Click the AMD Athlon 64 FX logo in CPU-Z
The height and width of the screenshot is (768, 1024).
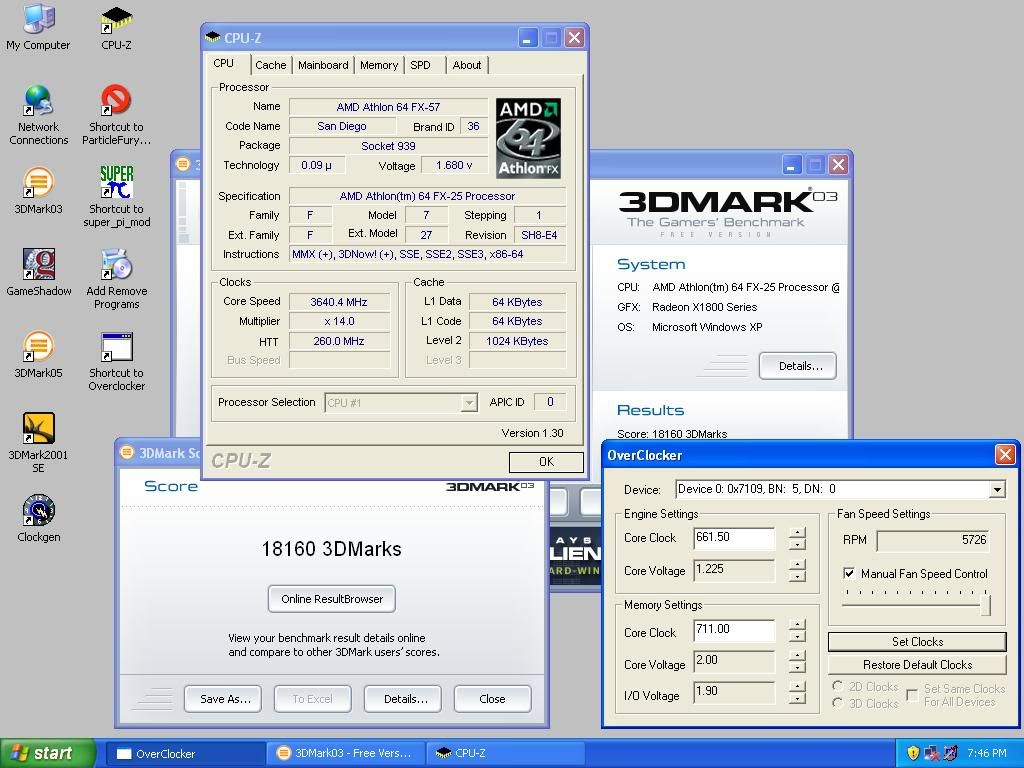[528, 138]
